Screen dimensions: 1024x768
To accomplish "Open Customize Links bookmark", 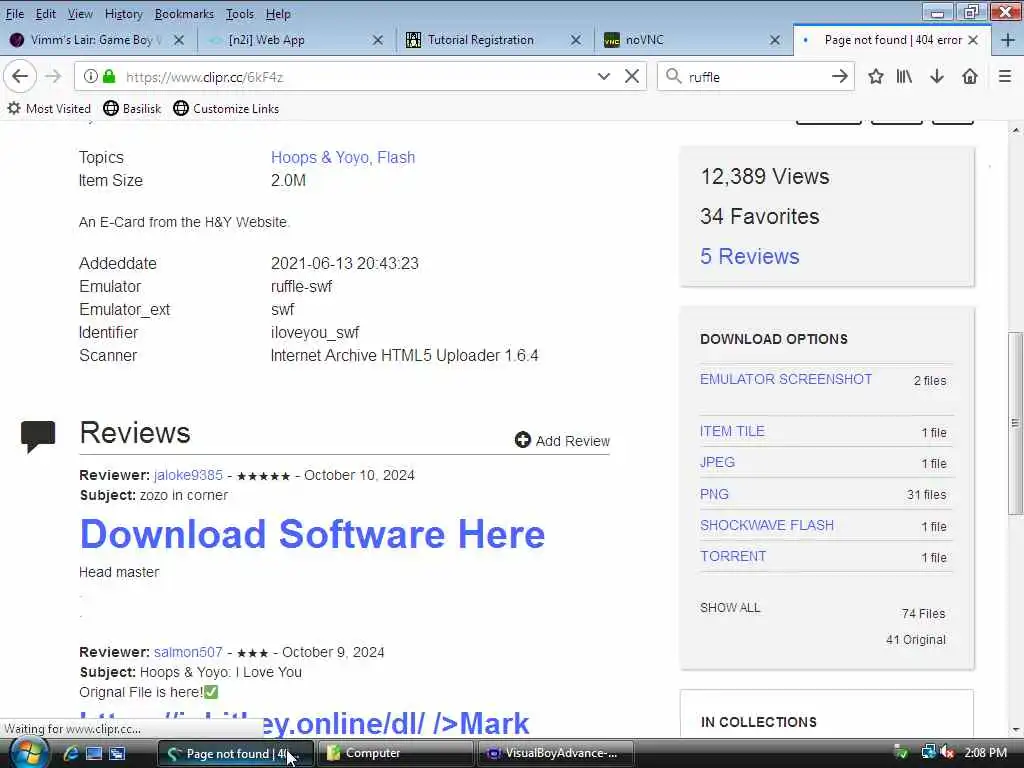I will (227, 108).
